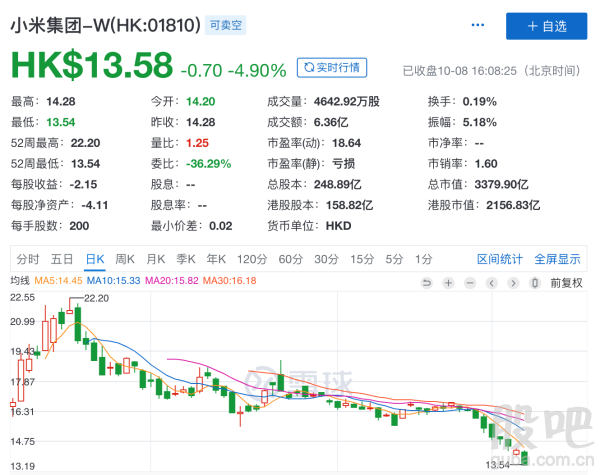Image resolution: width=600 pixels, height=475 pixels.
Task: Click the 振幅 value 5.18%
Action: (479, 122)
